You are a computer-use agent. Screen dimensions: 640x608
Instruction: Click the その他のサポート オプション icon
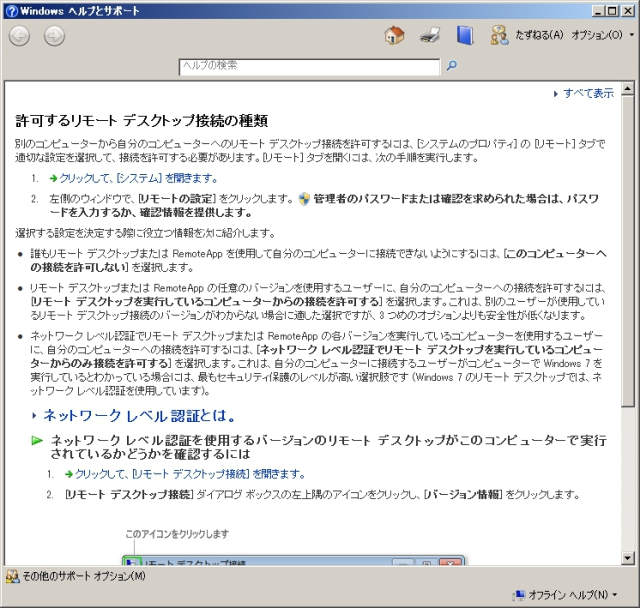click(x=12, y=576)
